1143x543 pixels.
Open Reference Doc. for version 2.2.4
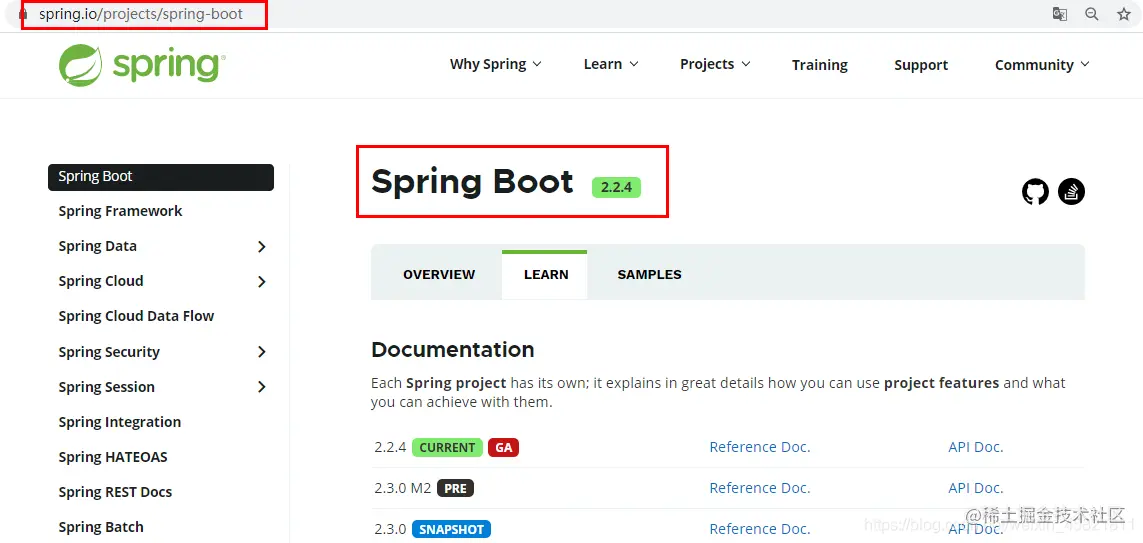coord(760,447)
